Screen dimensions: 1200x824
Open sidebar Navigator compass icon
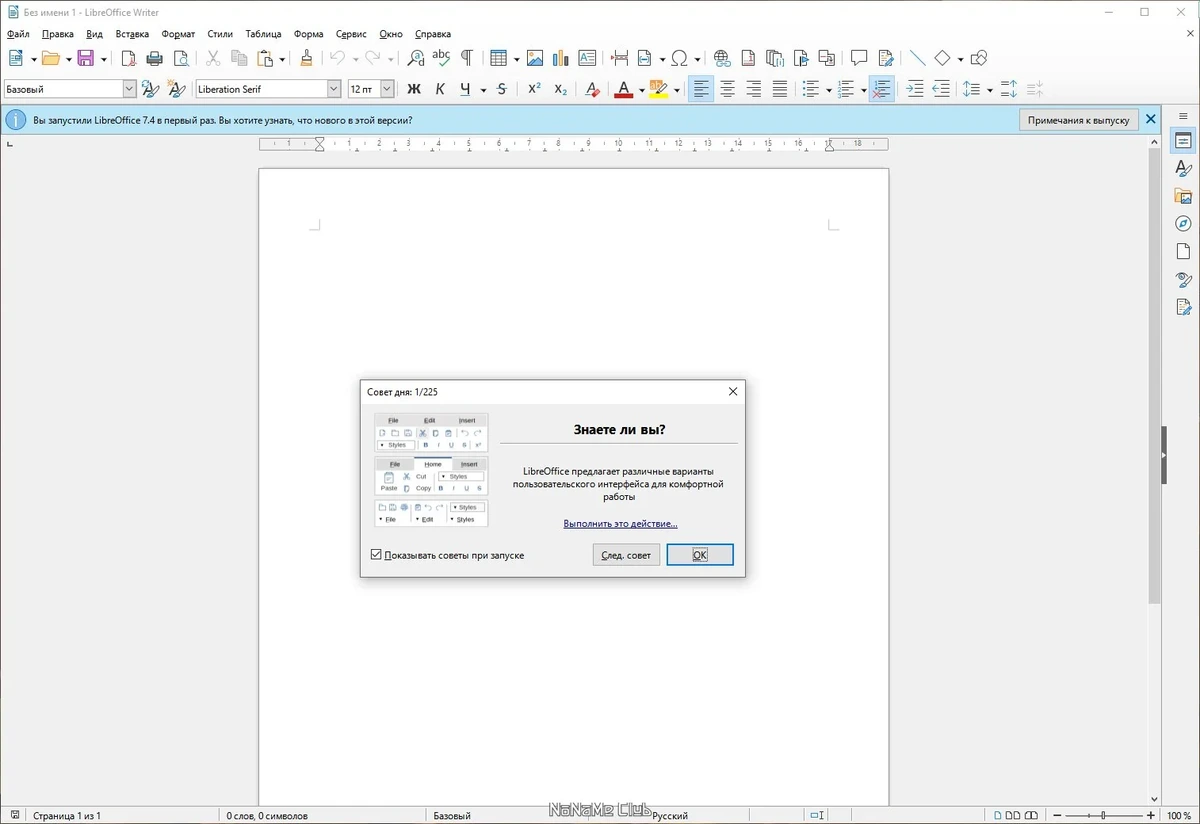point(1184,223)
